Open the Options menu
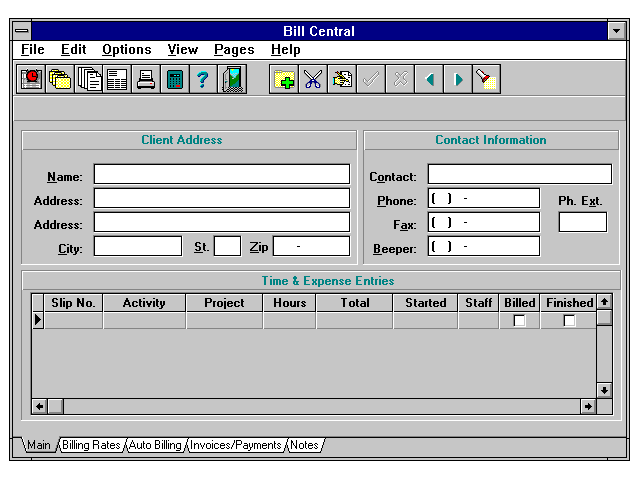The height and width of the screenshot is (480, 640). tap(127, 49)
